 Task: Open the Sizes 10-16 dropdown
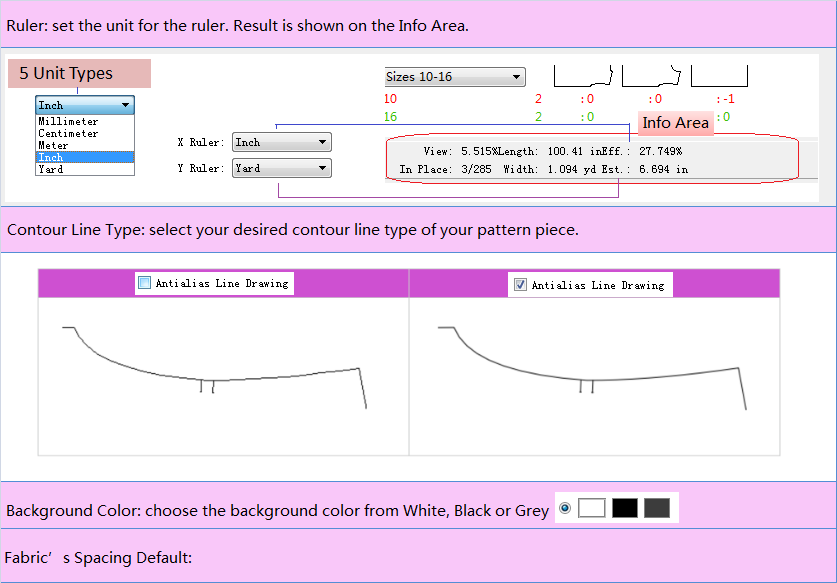(454, 77)
